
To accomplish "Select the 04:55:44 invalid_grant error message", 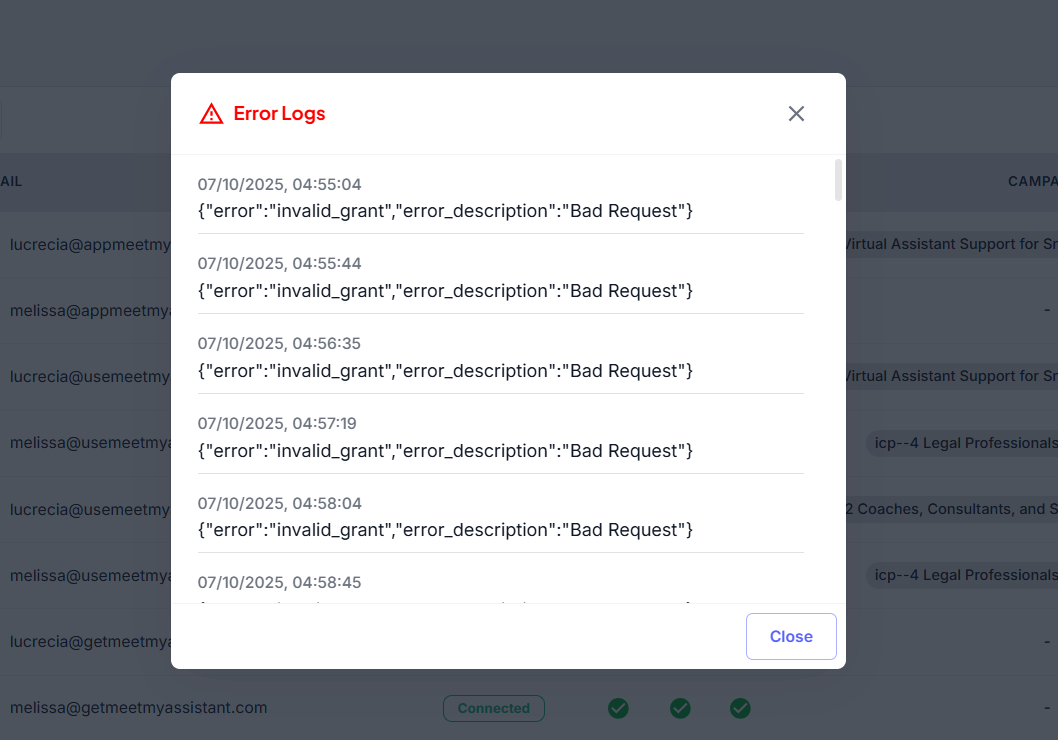I will coord(445,291).
